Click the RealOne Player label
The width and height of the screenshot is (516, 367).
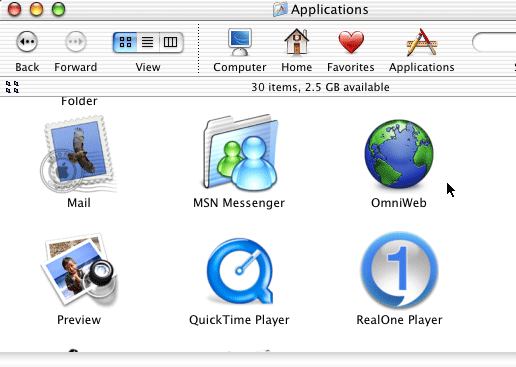click(x=399, y=320)
